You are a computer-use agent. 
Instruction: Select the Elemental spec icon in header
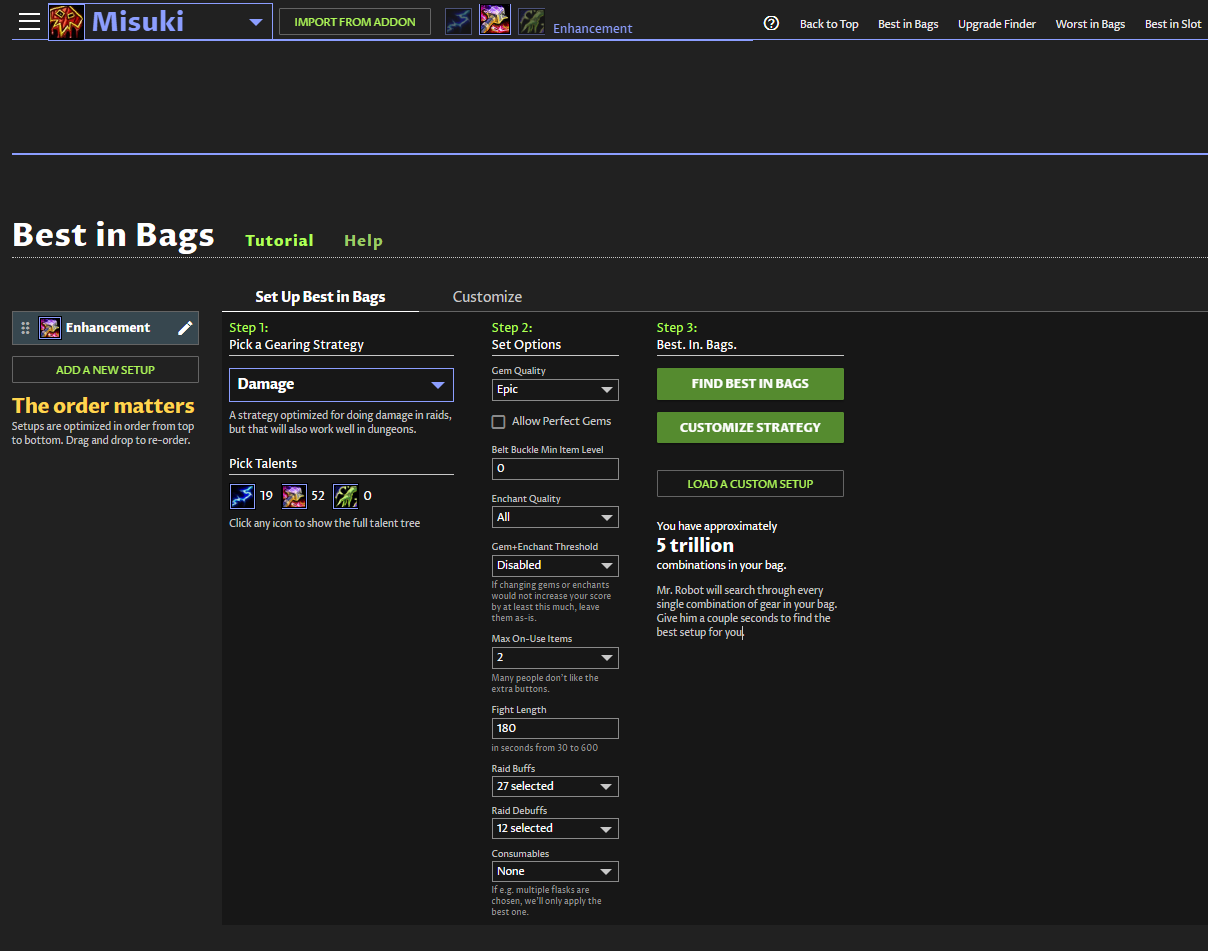tap(458, 21)
